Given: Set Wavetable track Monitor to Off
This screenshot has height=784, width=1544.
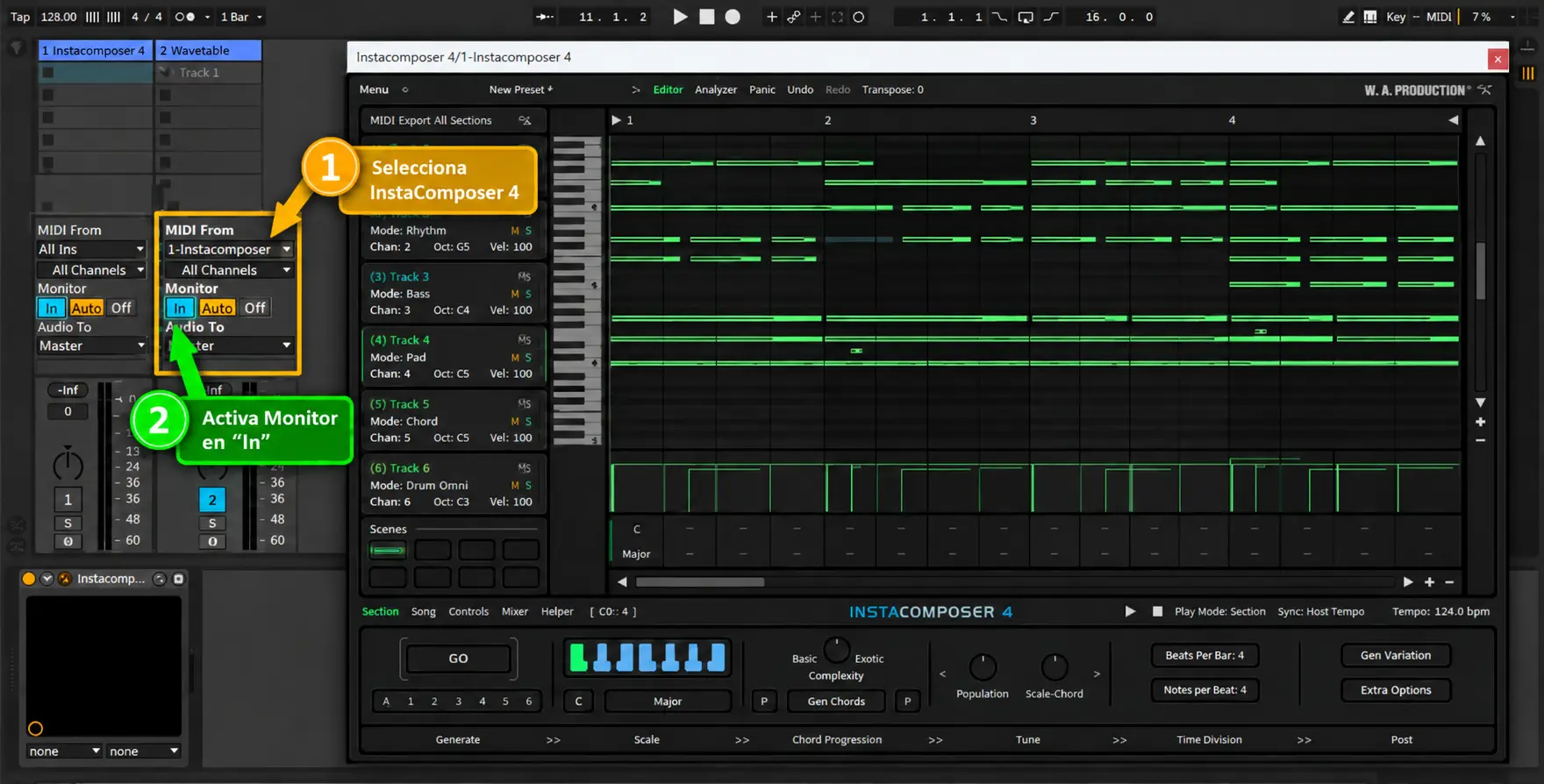Looking at the screenshot, I should (254, 308).
